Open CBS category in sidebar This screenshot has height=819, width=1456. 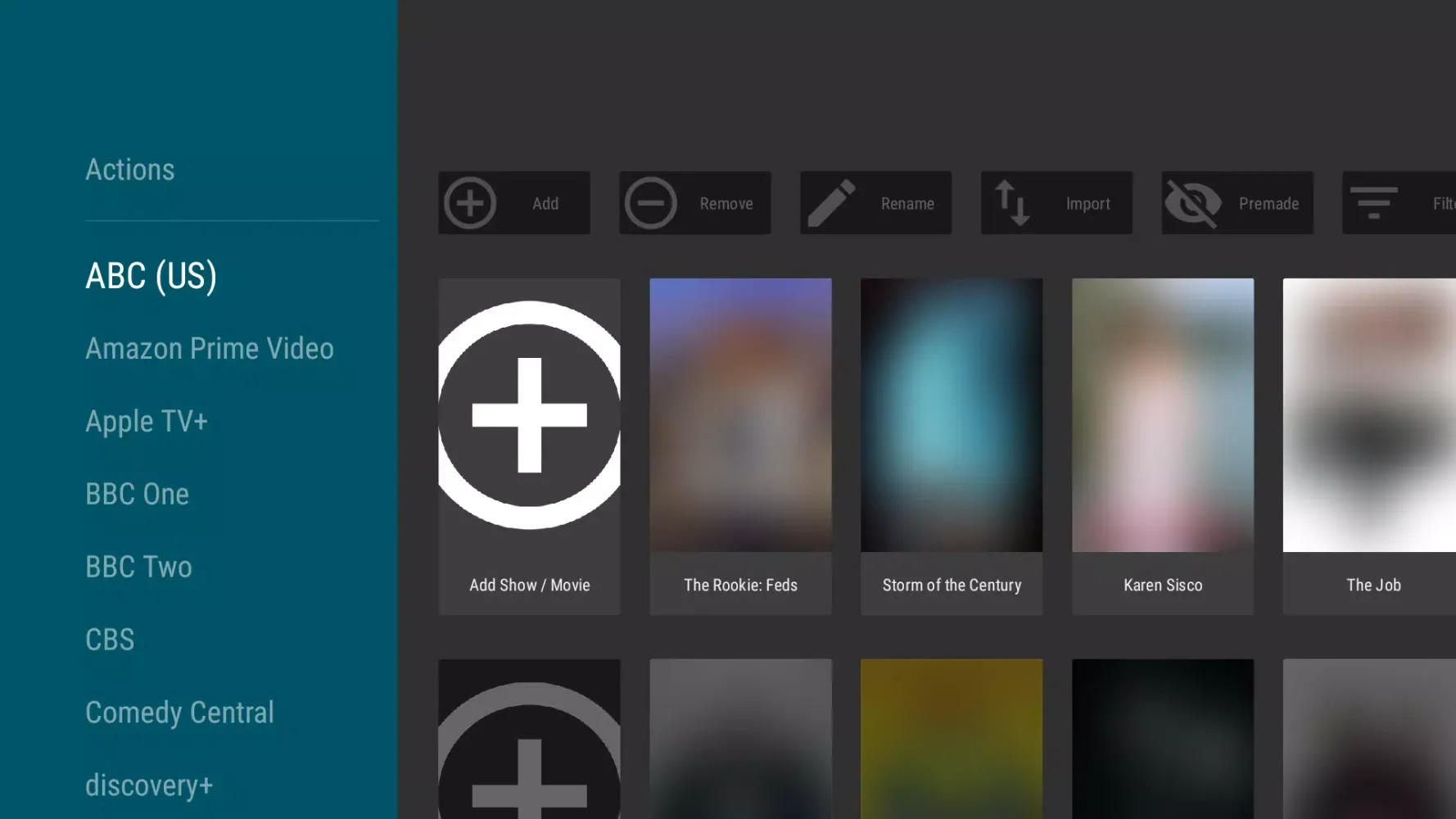(x=110, y=640)
